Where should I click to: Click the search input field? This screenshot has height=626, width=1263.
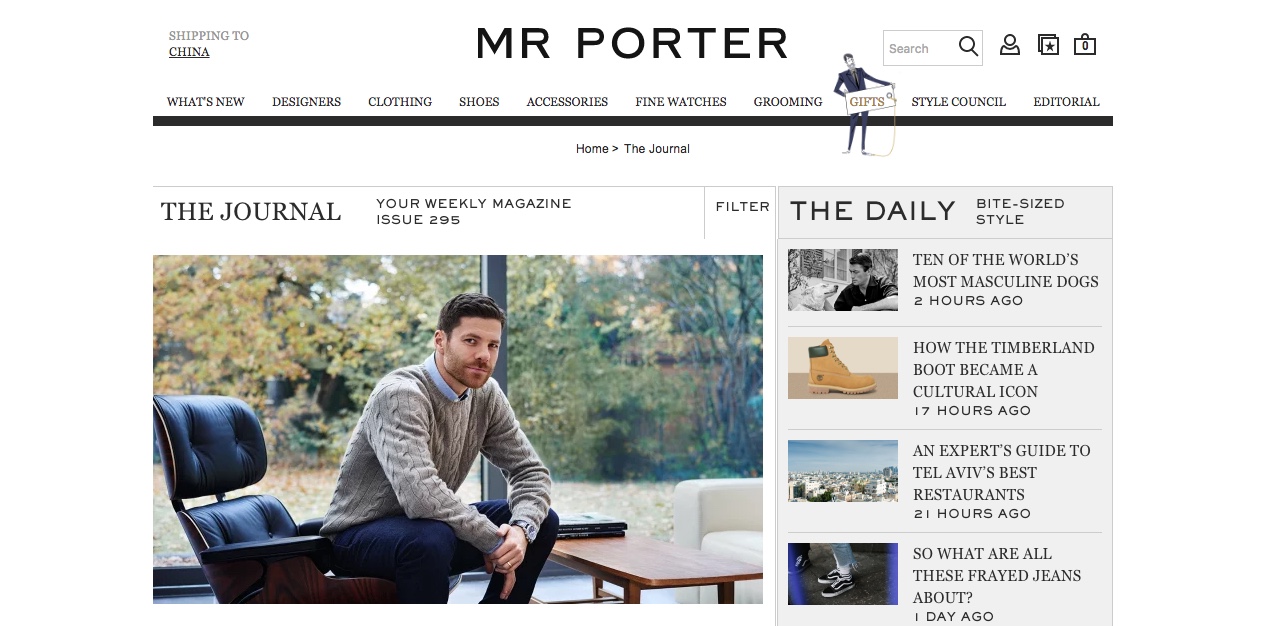[x=920, y=48]
